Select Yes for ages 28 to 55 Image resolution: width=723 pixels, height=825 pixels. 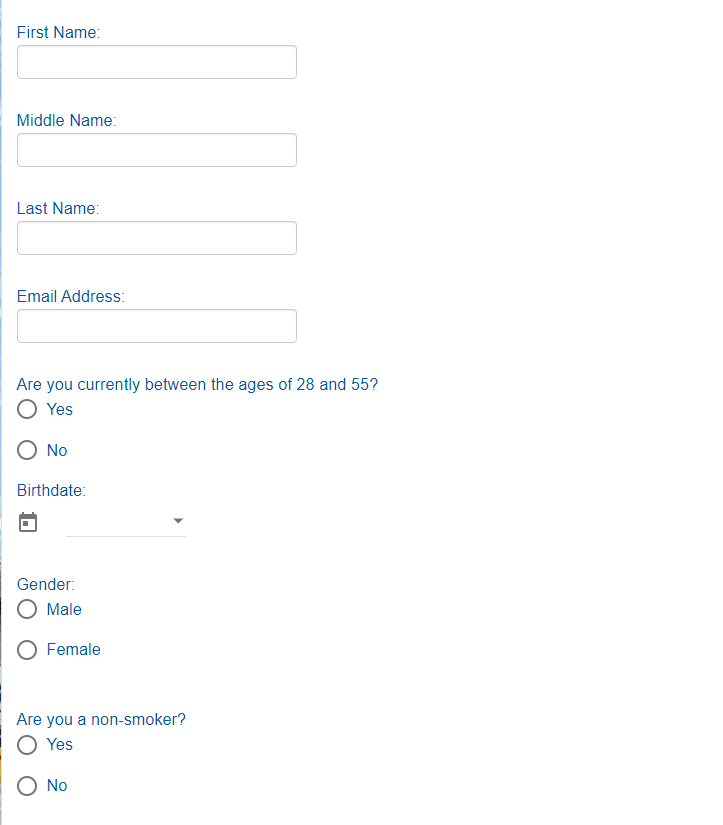(x=27, y=409)
